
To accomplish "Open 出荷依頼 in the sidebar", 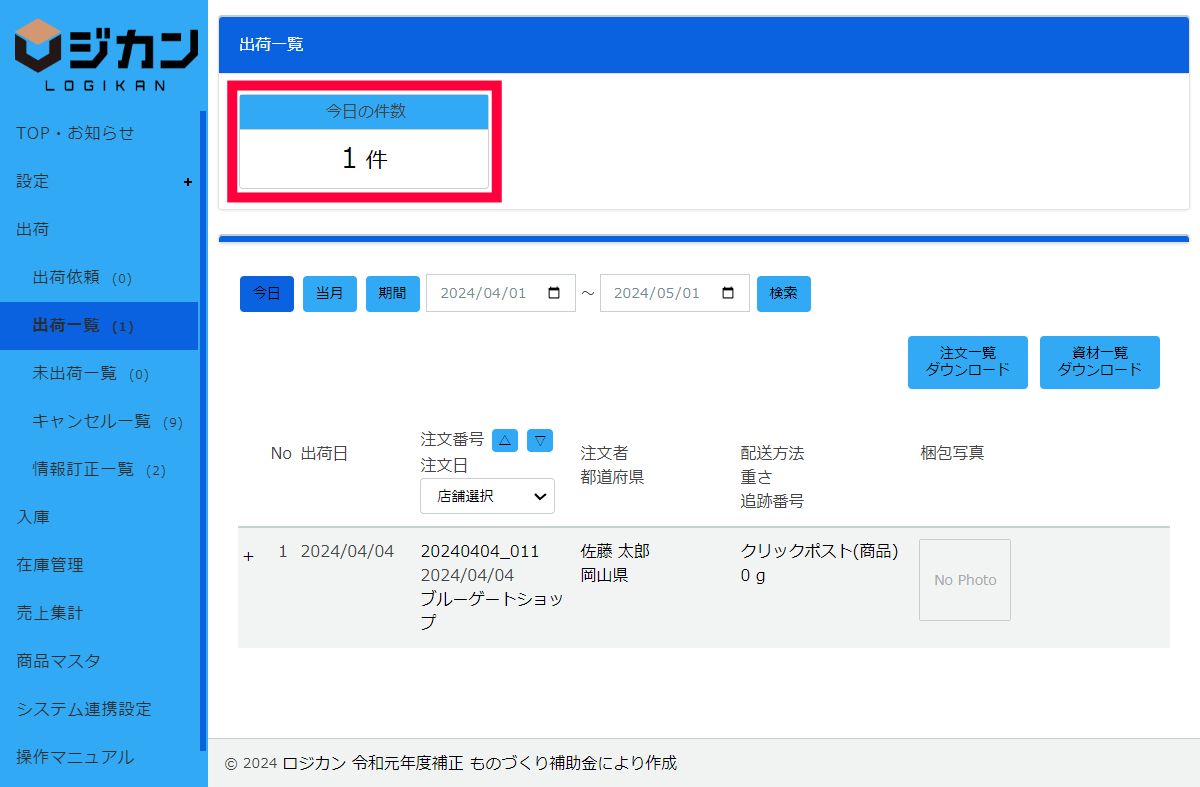I will tap(82, 278).
